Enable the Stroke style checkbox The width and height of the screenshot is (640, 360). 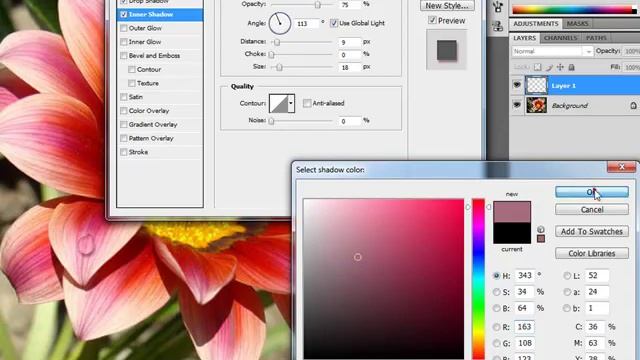pos(124,152)
